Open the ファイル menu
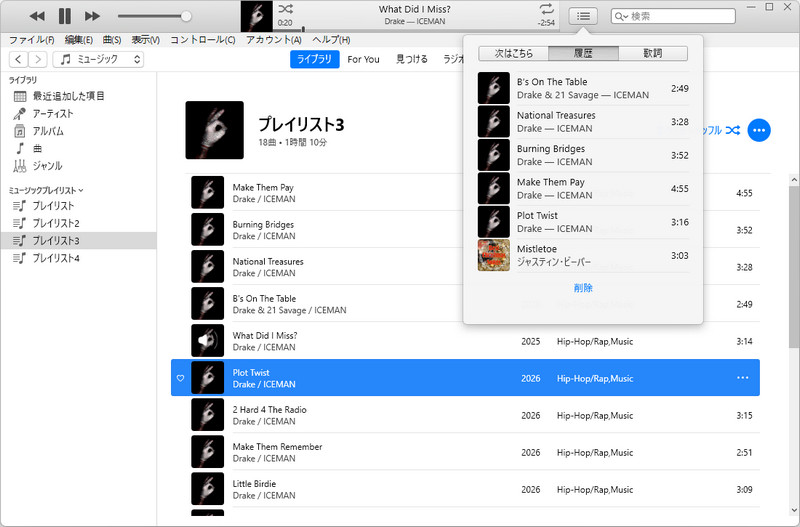The width and height of the screenshot is (800, 527). 32,40
